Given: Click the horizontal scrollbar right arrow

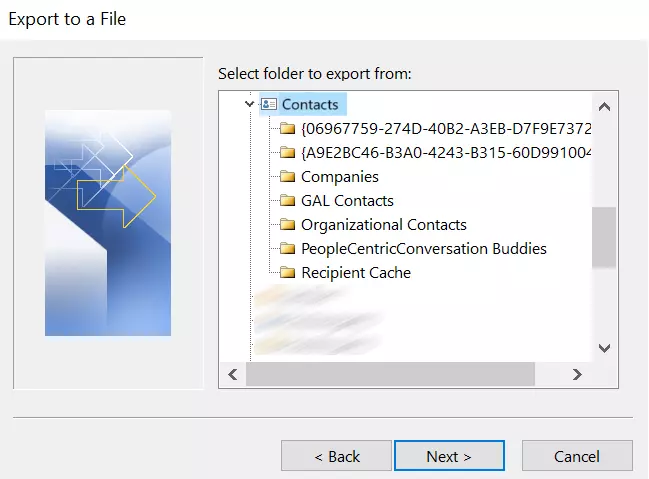Looking at the screenshot, I should 577,374.
